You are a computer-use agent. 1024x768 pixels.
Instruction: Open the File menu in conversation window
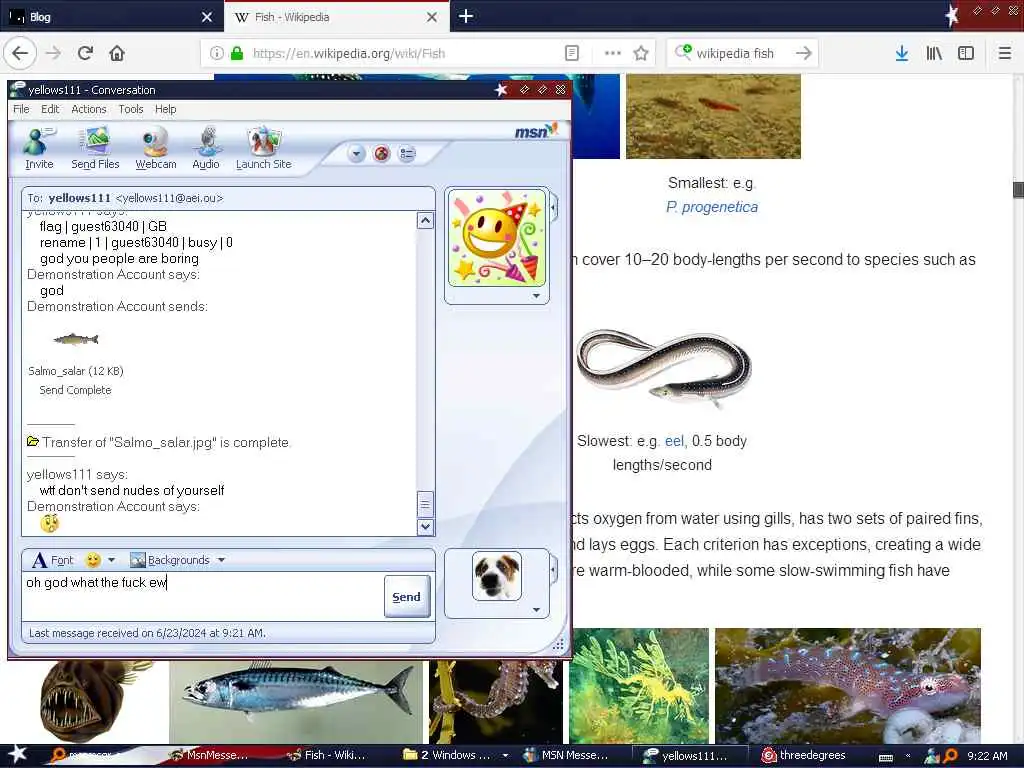21,109
